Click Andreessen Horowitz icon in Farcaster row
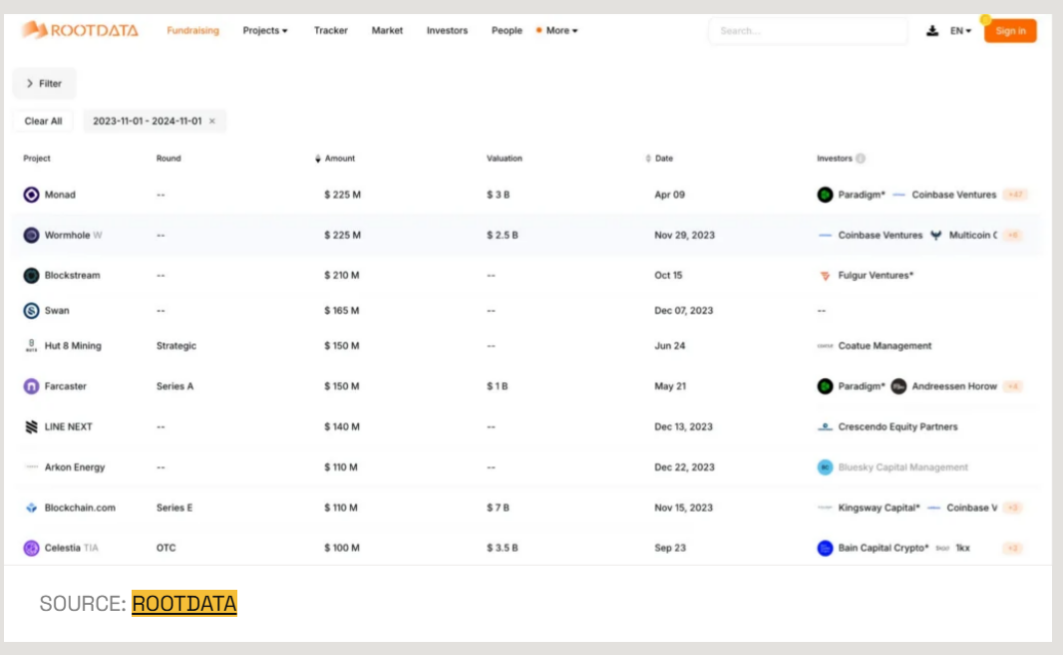 coord(898,386)
